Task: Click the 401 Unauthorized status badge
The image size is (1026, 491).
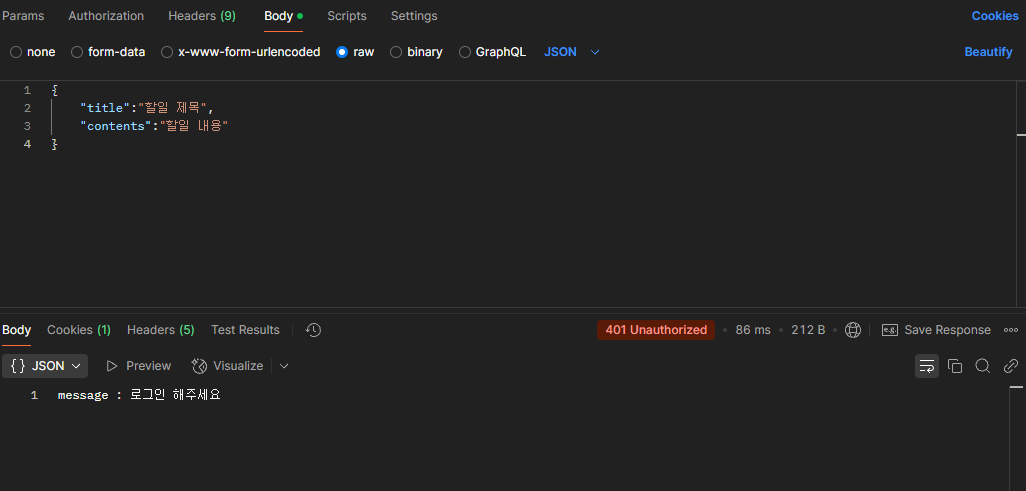Action: coord(656,330)
